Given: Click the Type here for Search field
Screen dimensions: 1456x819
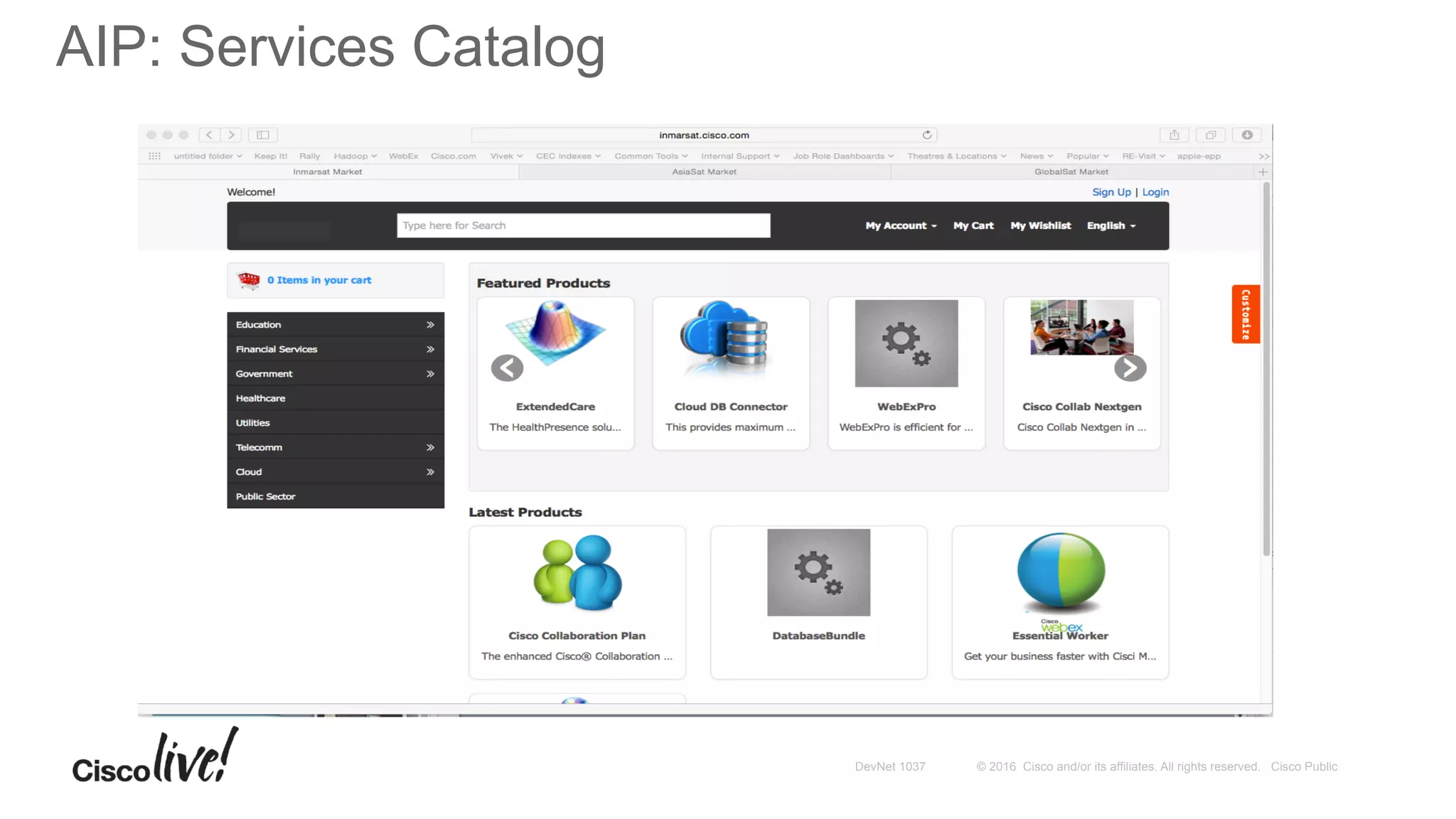Looking at the screenshot, I should 583,225.
